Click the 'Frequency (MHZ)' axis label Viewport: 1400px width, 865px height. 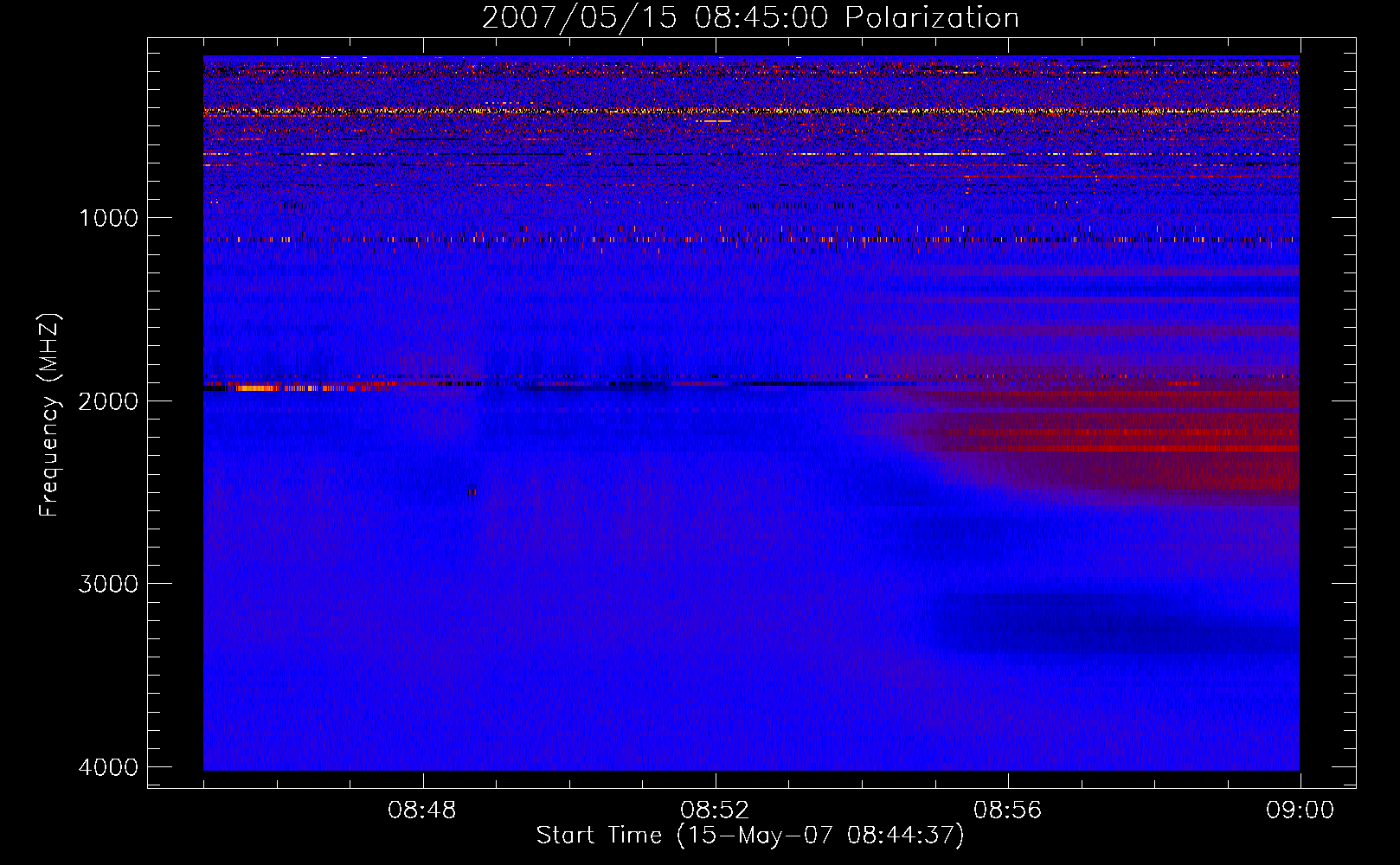pyautogui.click(x=50, y=415)
